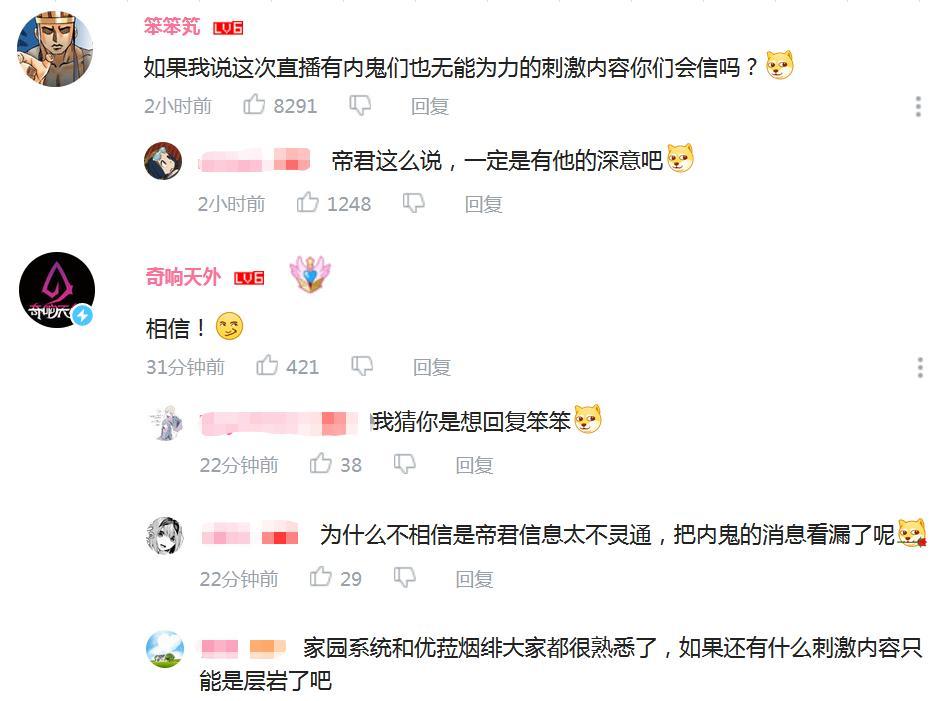Dislike the reply with 29 likes
The image size is (945, 701).
pos(405,579)
